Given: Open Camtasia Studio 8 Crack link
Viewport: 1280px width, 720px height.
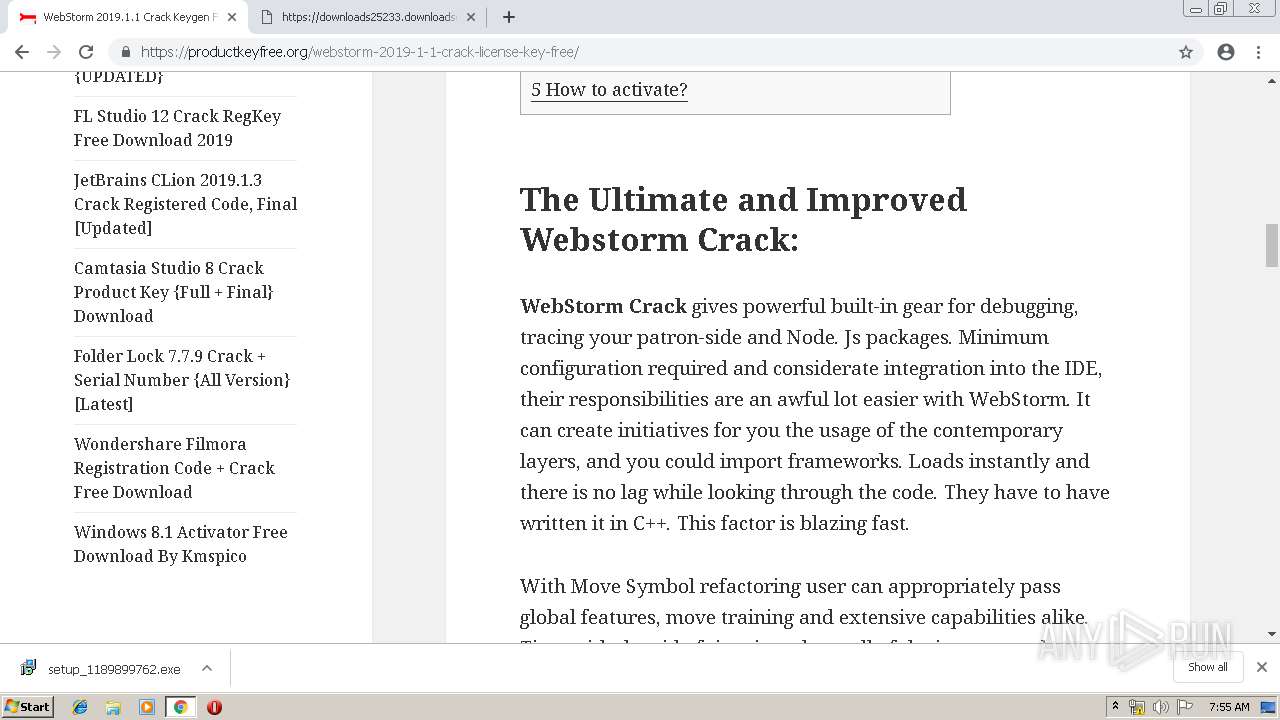Looking at the screenshot, I should (173, 292).
